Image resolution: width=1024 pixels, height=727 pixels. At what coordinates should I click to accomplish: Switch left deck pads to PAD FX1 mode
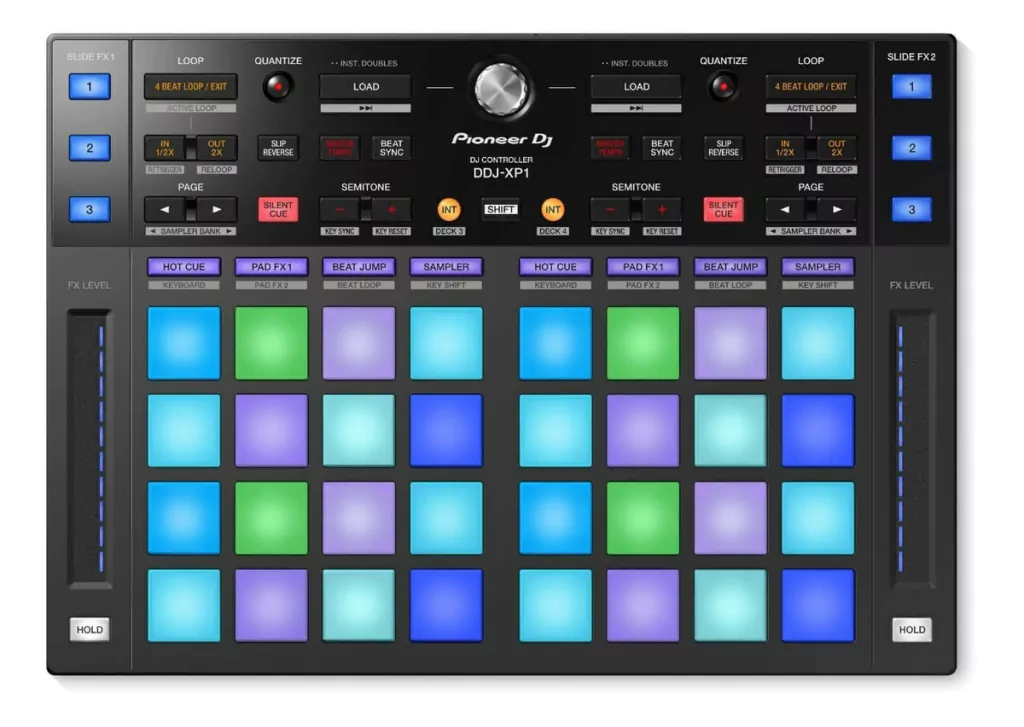(271, 267)
